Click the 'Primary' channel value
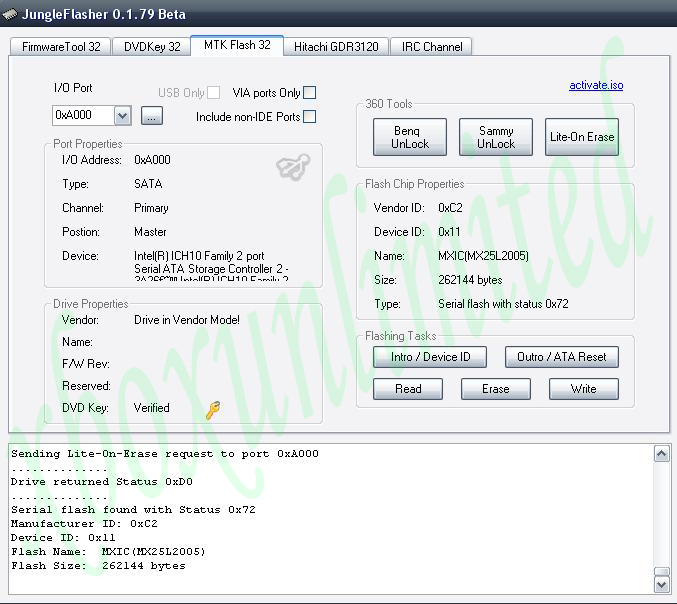Image resolution: width=677 pixels, height=604 pixels. 151,208
